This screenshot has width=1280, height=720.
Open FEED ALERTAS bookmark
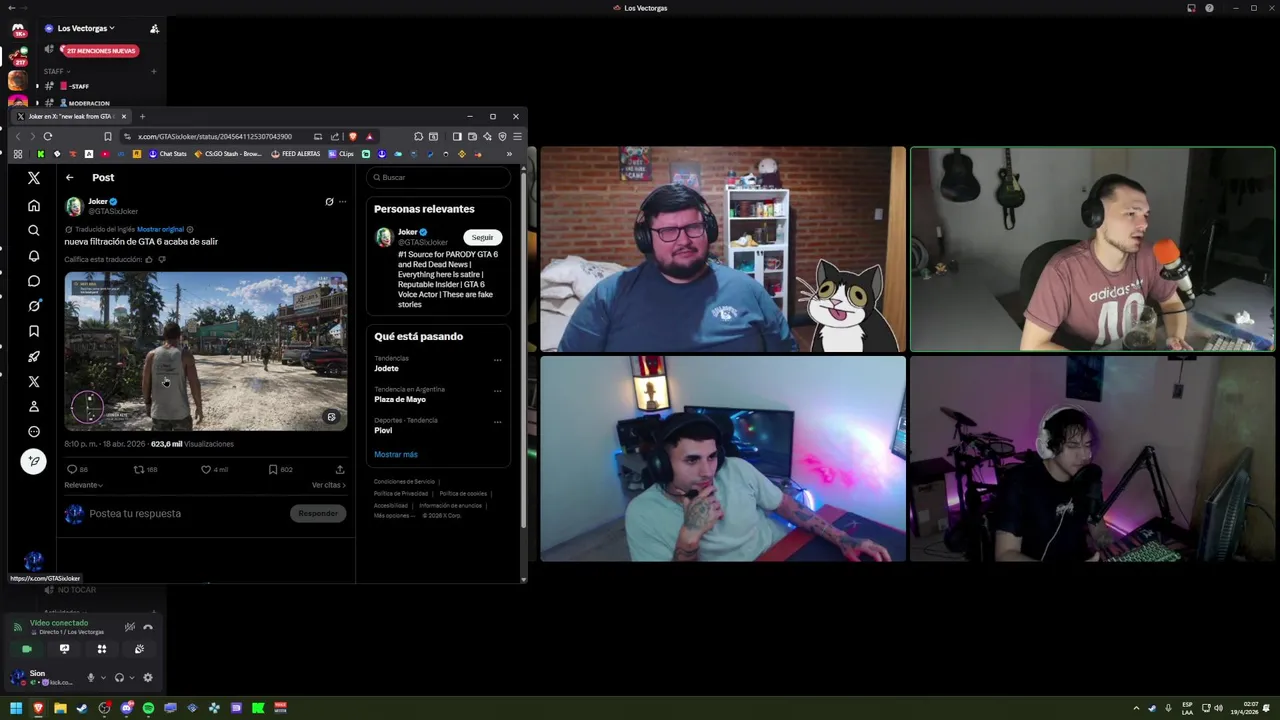(x=296, y=154)
